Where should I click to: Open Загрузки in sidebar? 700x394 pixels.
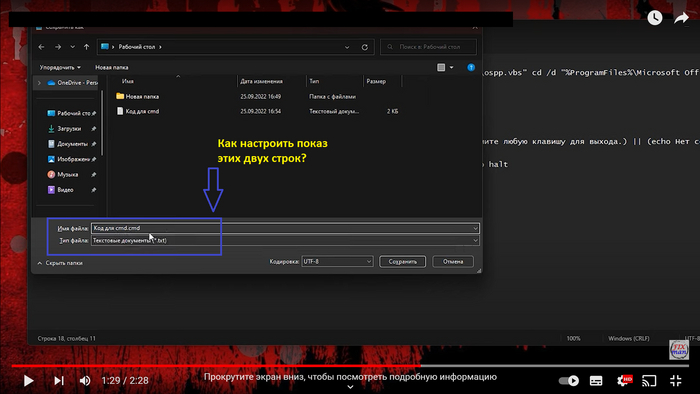tap(71, 129)
